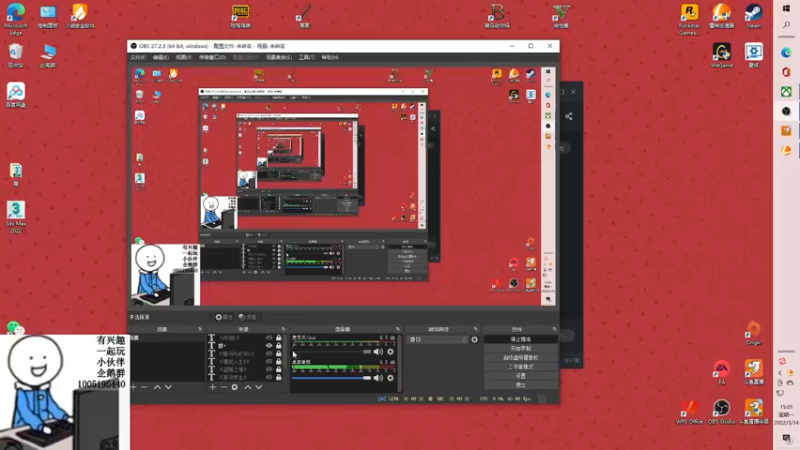Open the WeGame desktop shortcut
The height and width of the screenshot is (450, 800).
pyautogui.click(x=721, y=55)
